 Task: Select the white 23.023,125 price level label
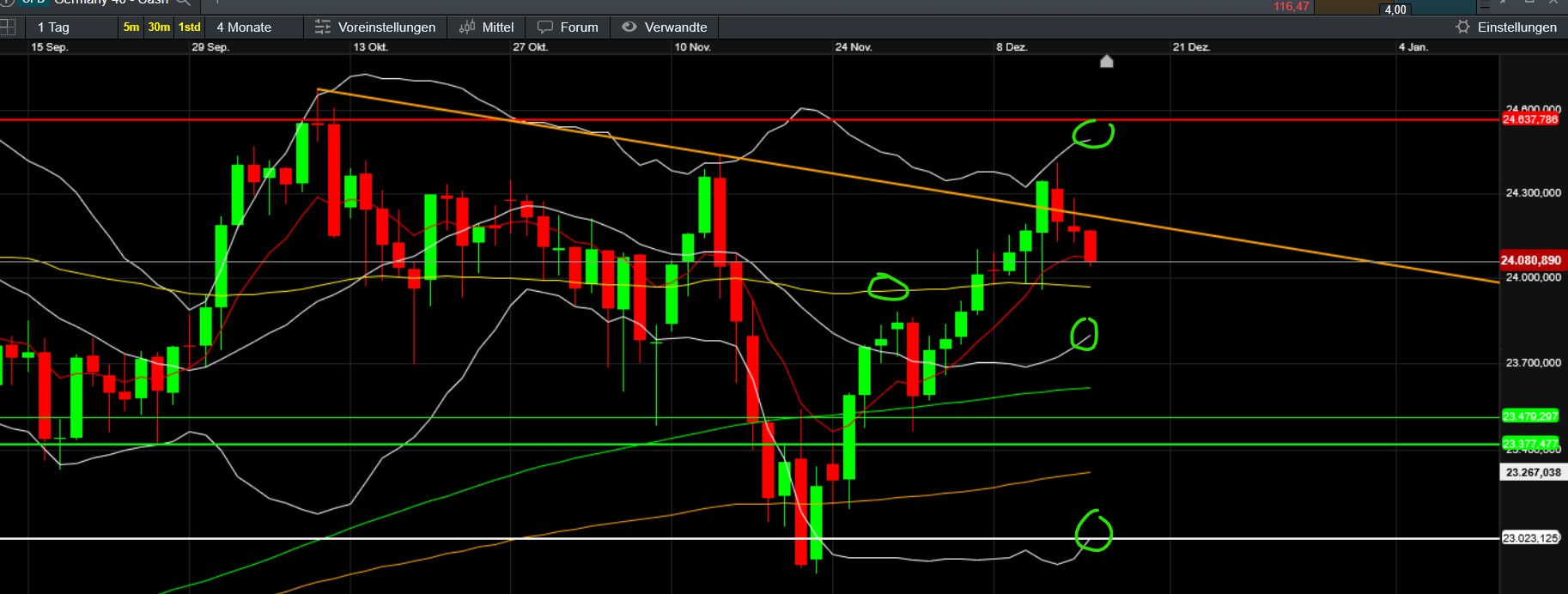(1529, 538)
